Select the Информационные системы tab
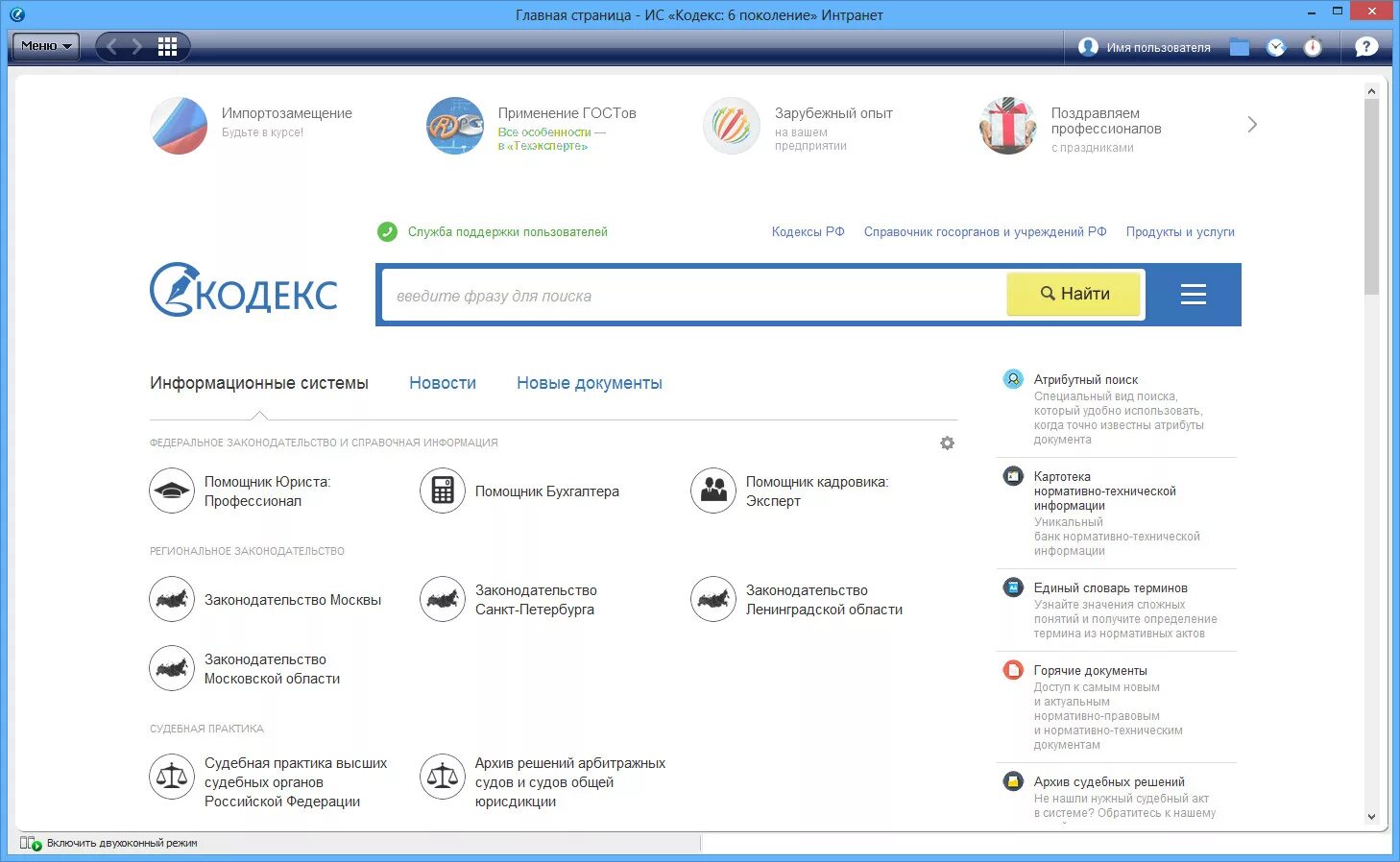Screen dimensions: 1400x862 pos(259,383)
